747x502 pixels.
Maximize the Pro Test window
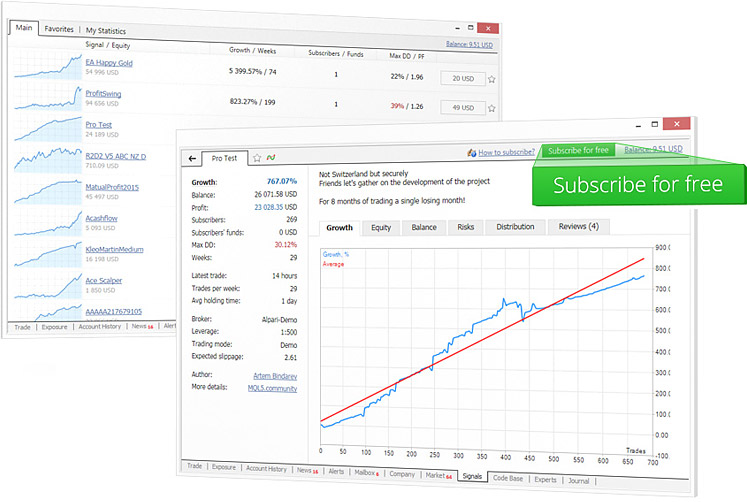coord(655,124)
